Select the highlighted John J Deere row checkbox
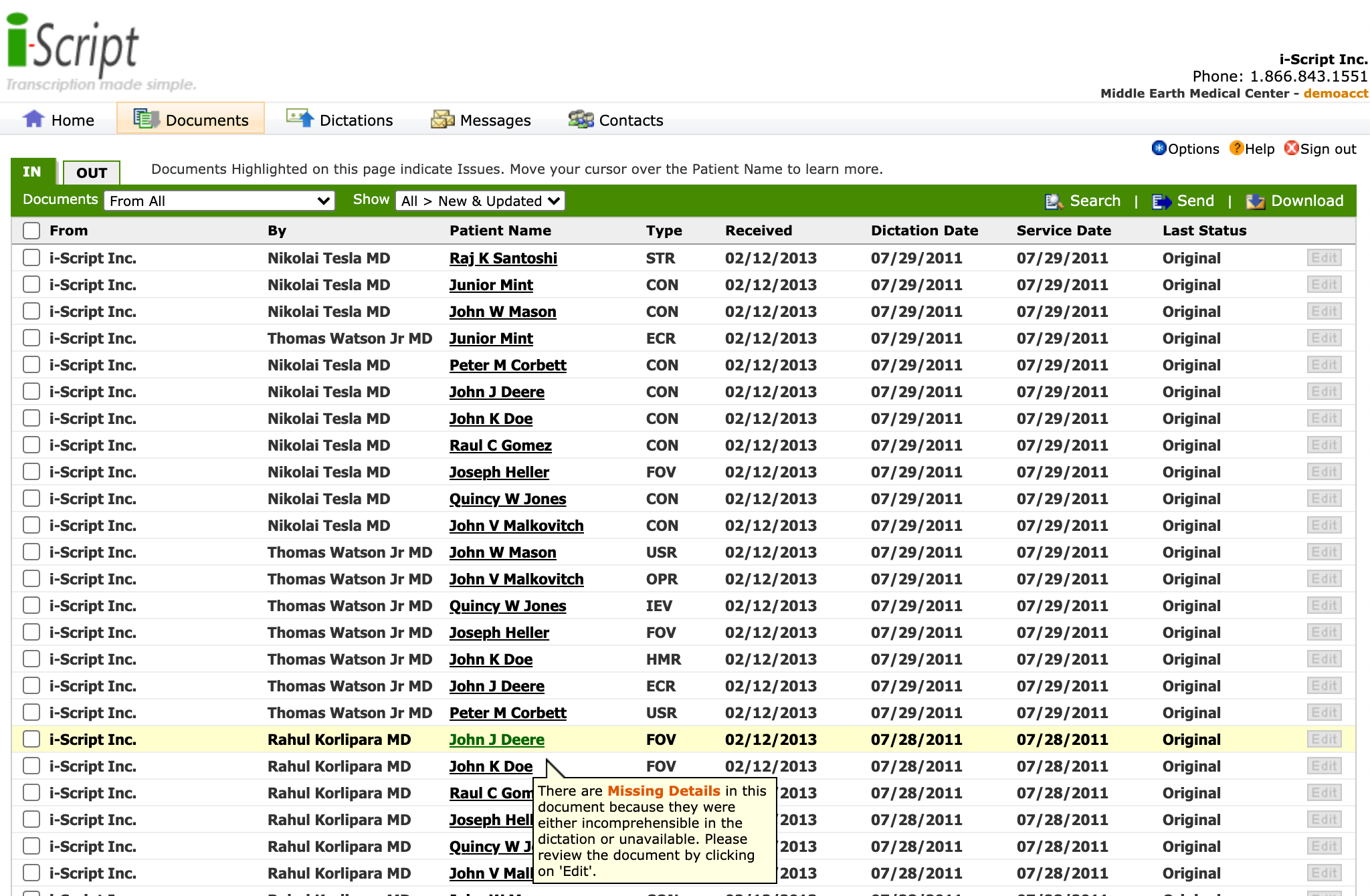 click(x=31, y=739)
